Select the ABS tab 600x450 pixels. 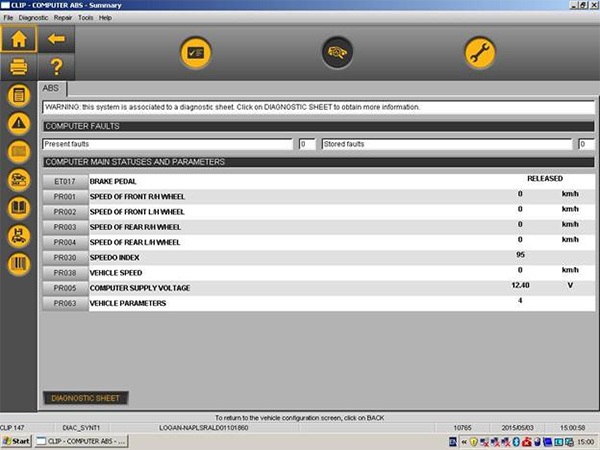[x=51, y=88]
